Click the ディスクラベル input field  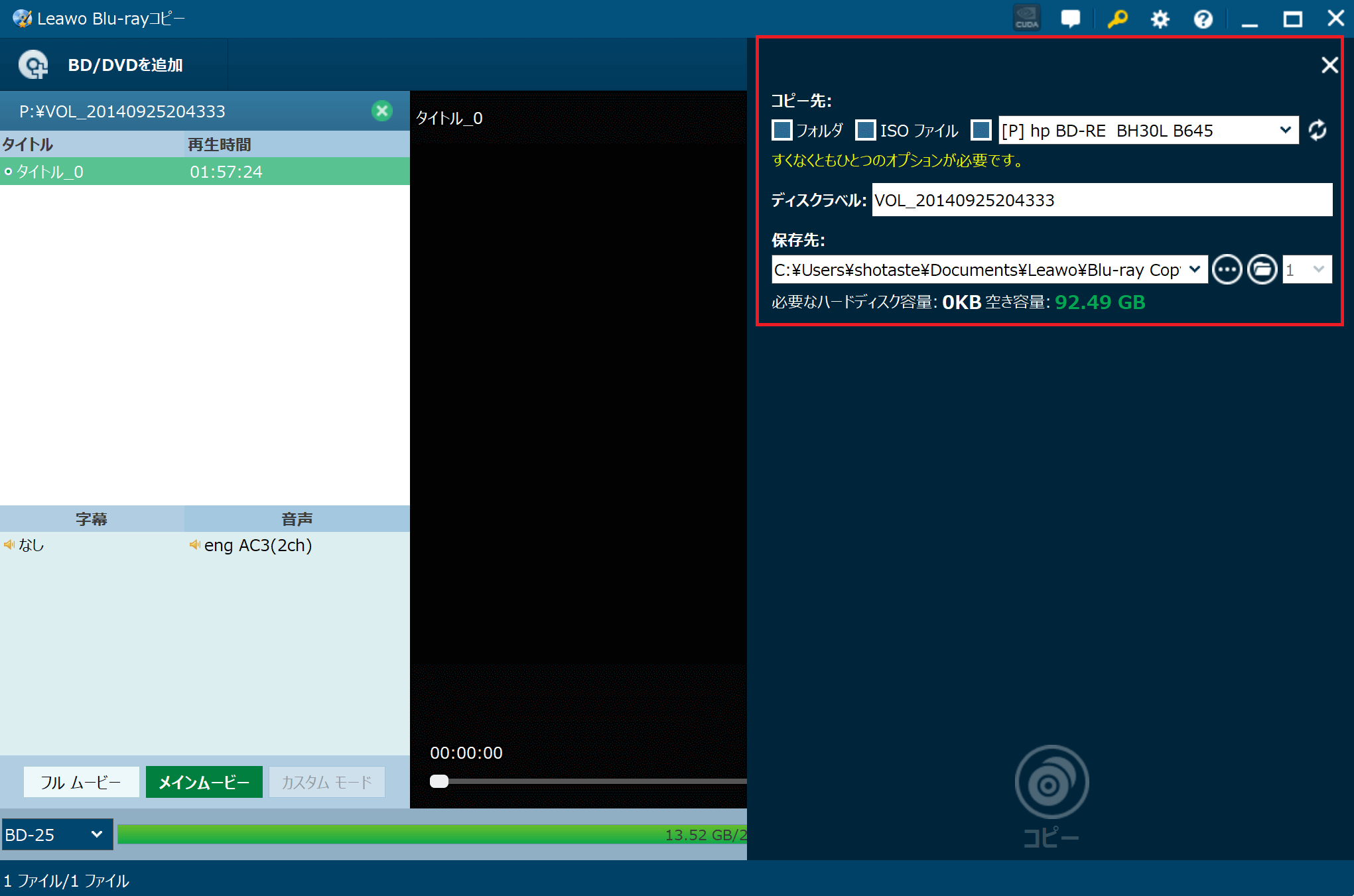pyautogui.click(x=1101, y=199)
